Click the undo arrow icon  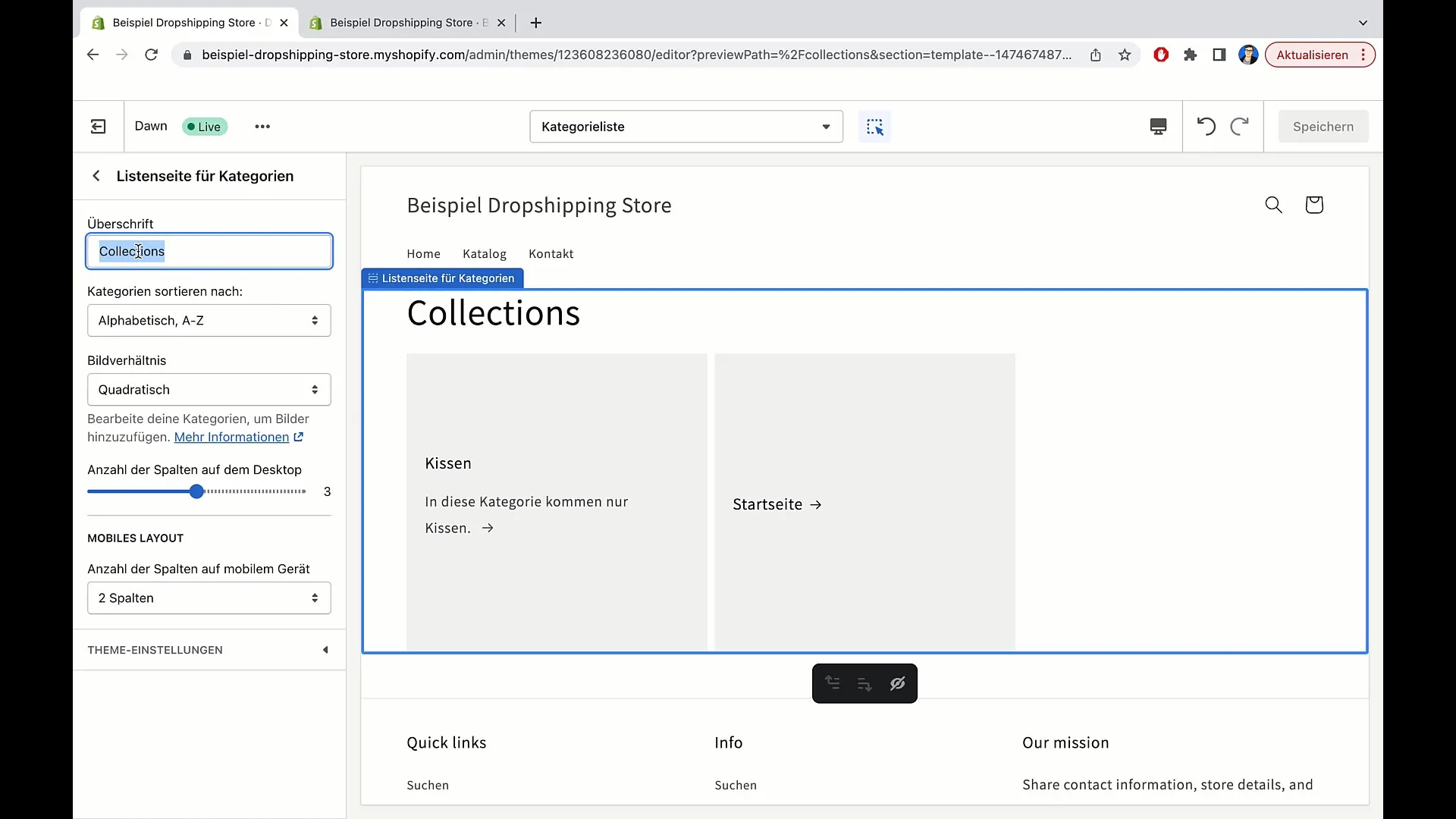[1206, 126]
